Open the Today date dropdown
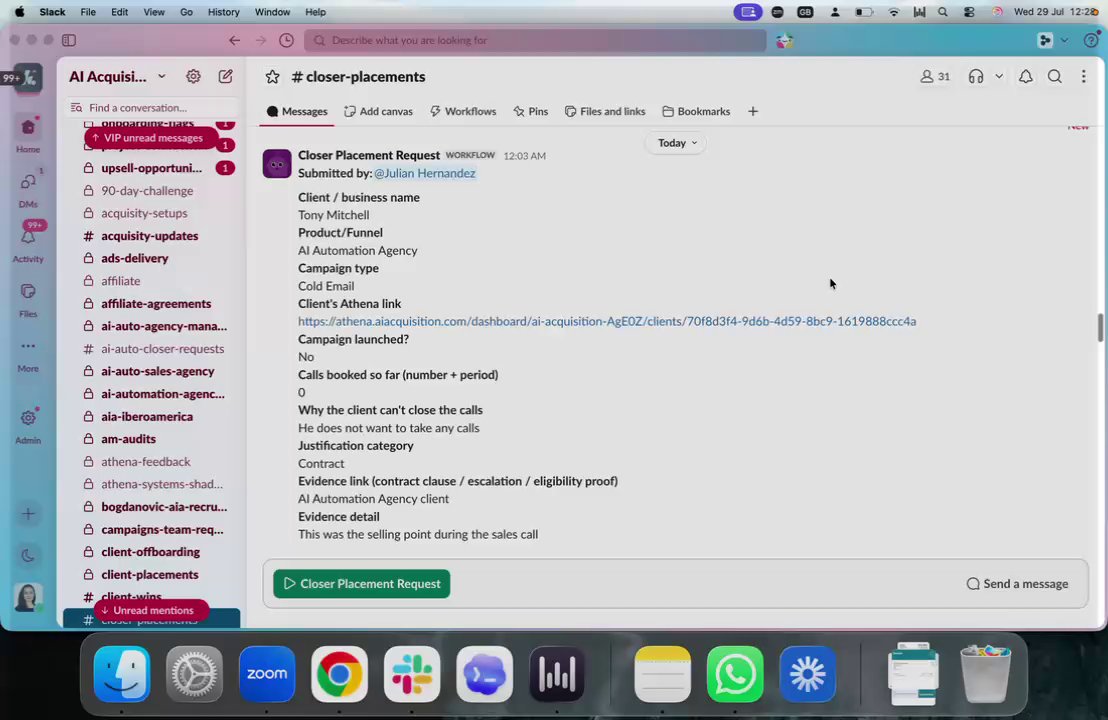 point(676,143)
